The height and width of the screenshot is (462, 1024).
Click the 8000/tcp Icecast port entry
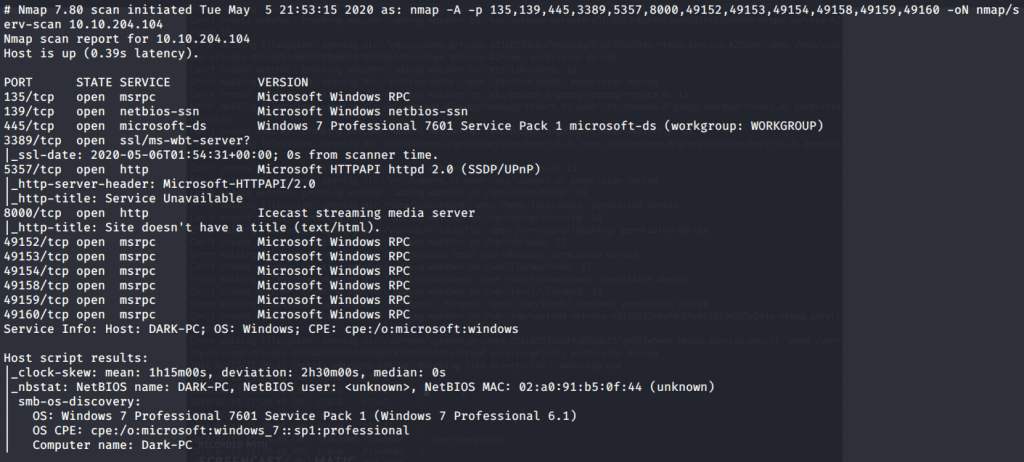[x=31, y=212]
